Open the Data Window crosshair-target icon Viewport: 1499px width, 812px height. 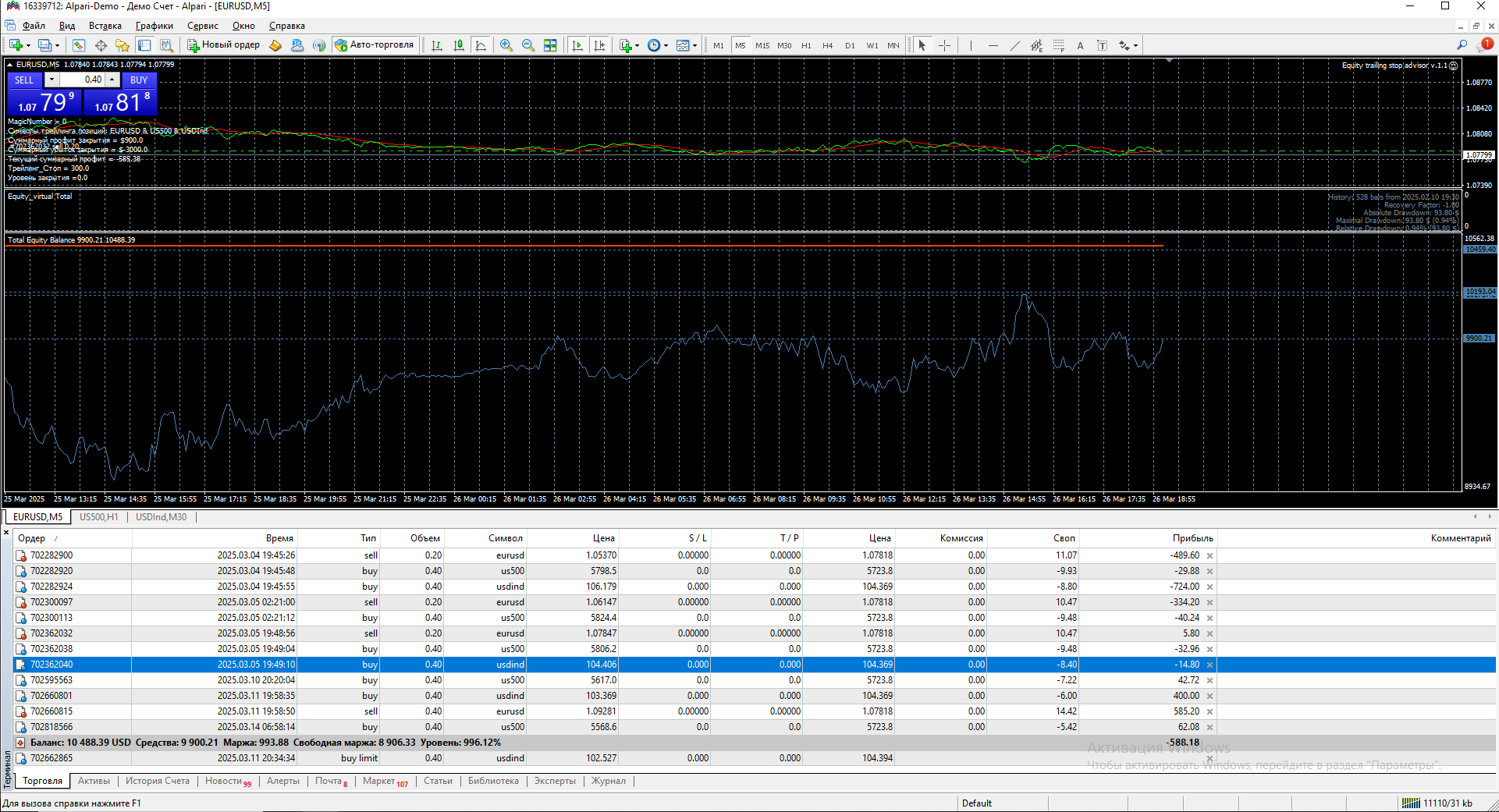pos(101,45)
